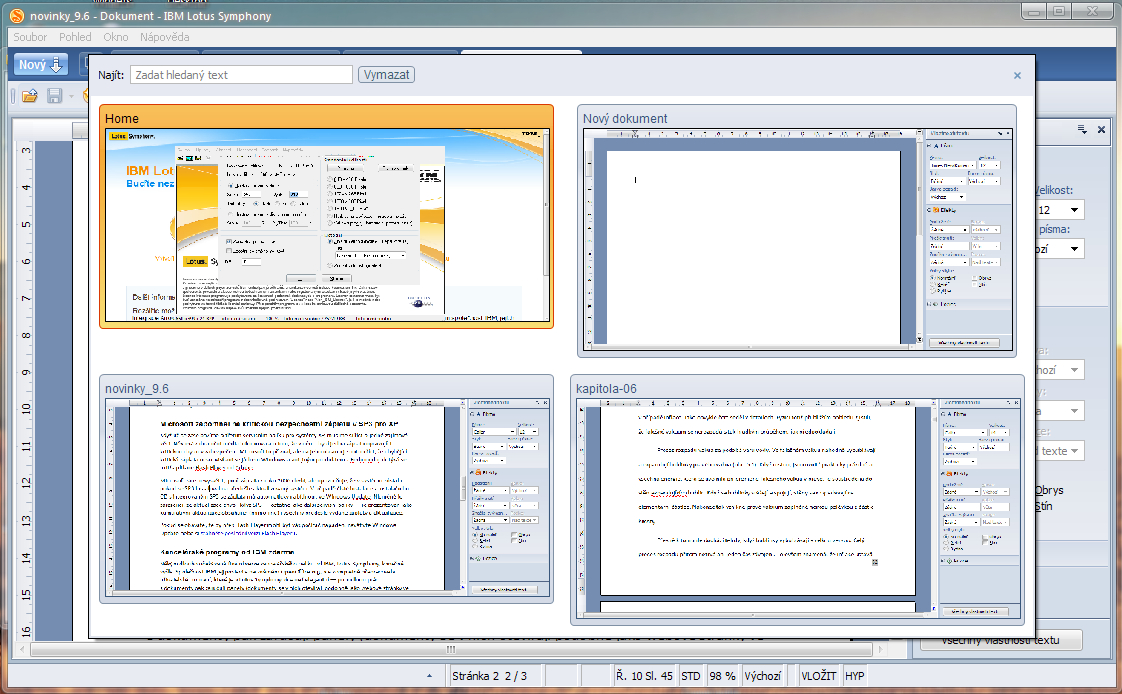This screenshot has width=1122, height=694.
Task: Click the 'Výchozí' page style status entry
Action: tap(762, 675)
